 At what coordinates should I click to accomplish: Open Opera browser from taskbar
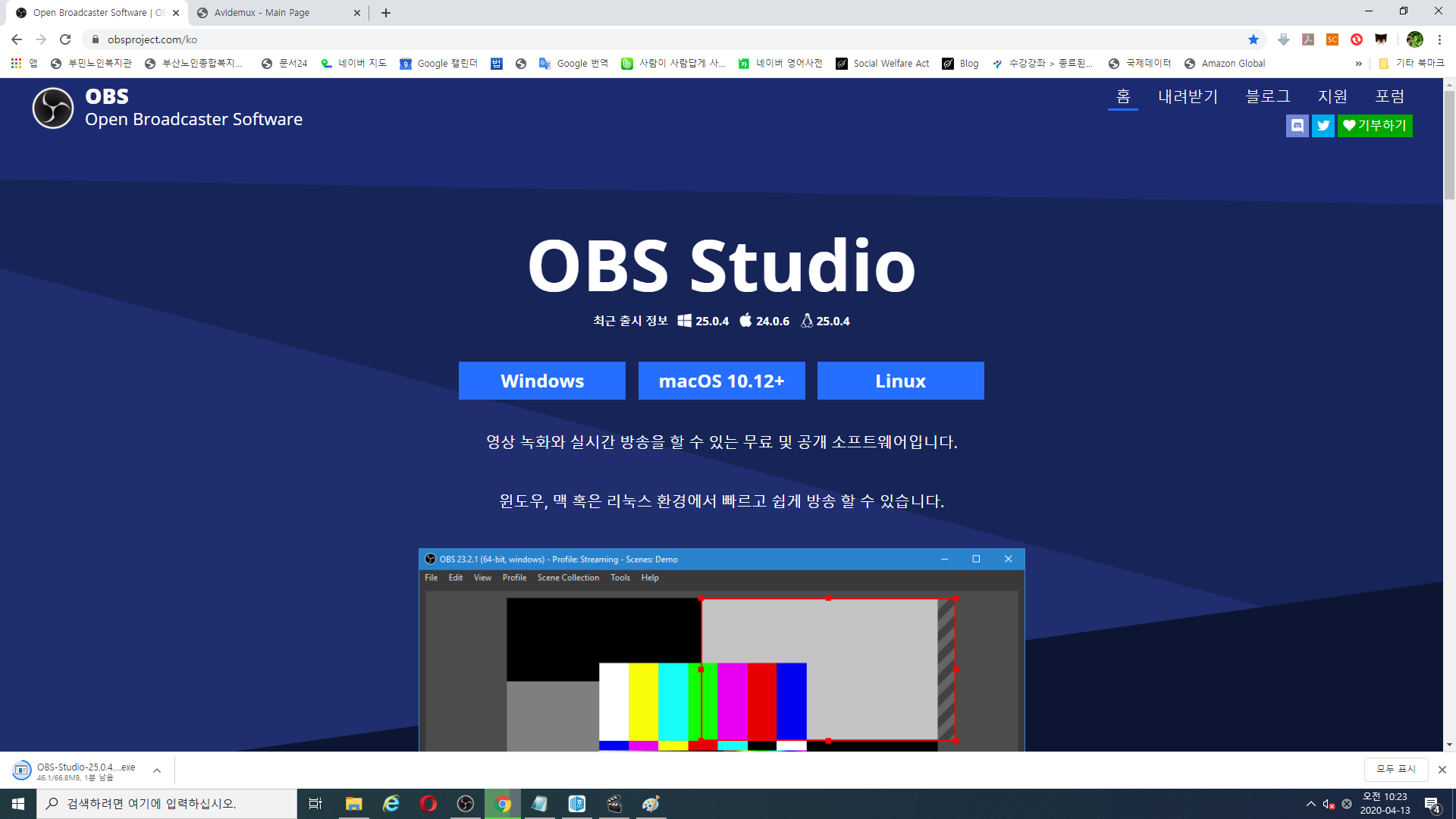click(x=428, y=804)
